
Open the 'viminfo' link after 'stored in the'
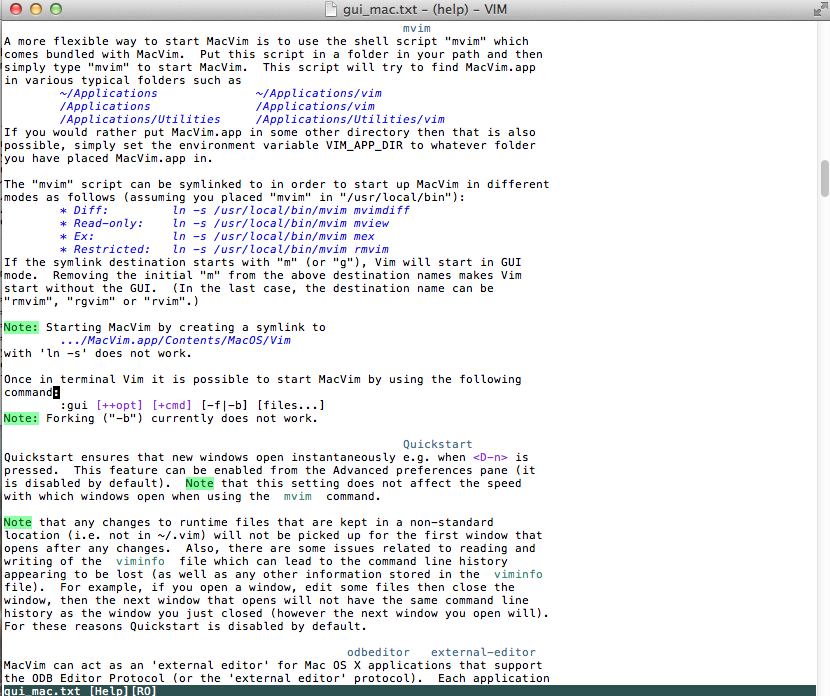(518, 574)
